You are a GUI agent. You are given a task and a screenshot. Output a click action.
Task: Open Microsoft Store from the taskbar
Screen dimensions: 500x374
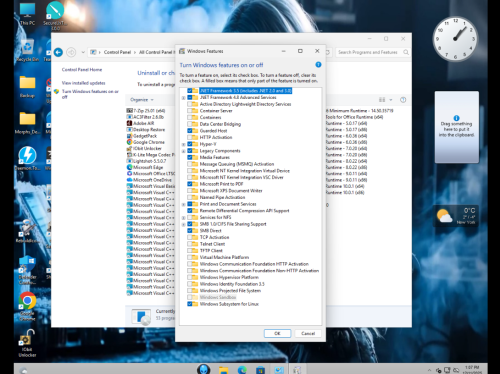tap(260, 370)
